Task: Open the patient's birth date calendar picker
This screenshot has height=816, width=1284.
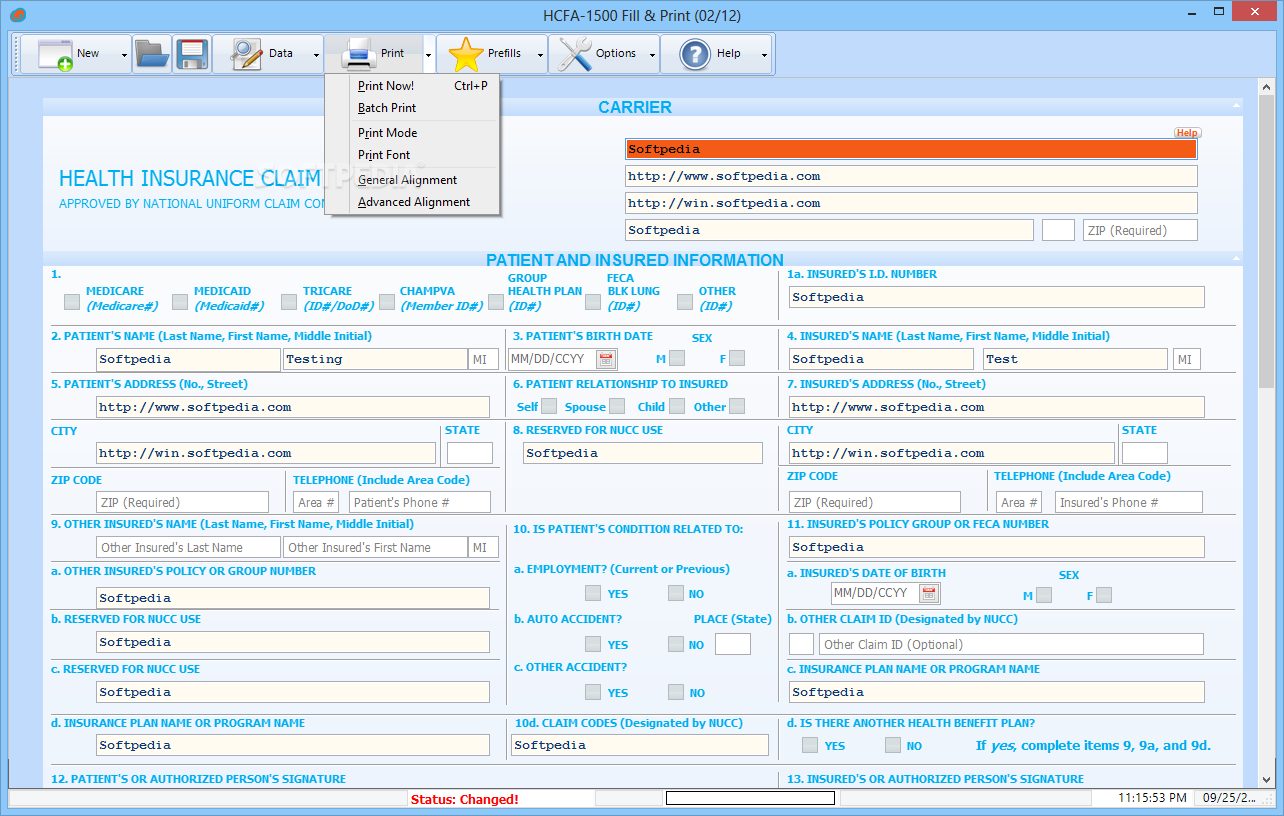Action: point(605,359)
